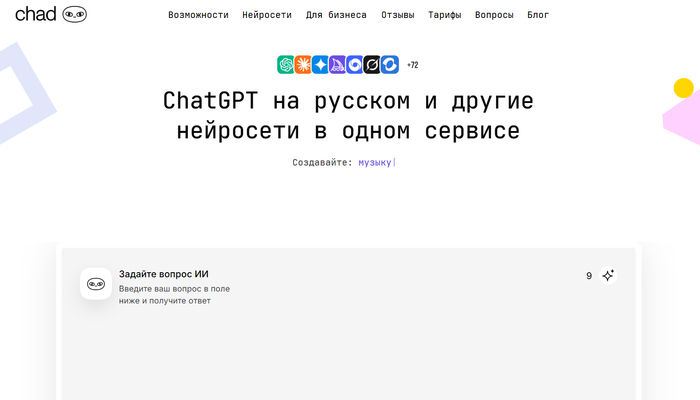Click the blue Gemini sparkle icon
The width and height of the screenshot is (700, 400).
(320, 65)
